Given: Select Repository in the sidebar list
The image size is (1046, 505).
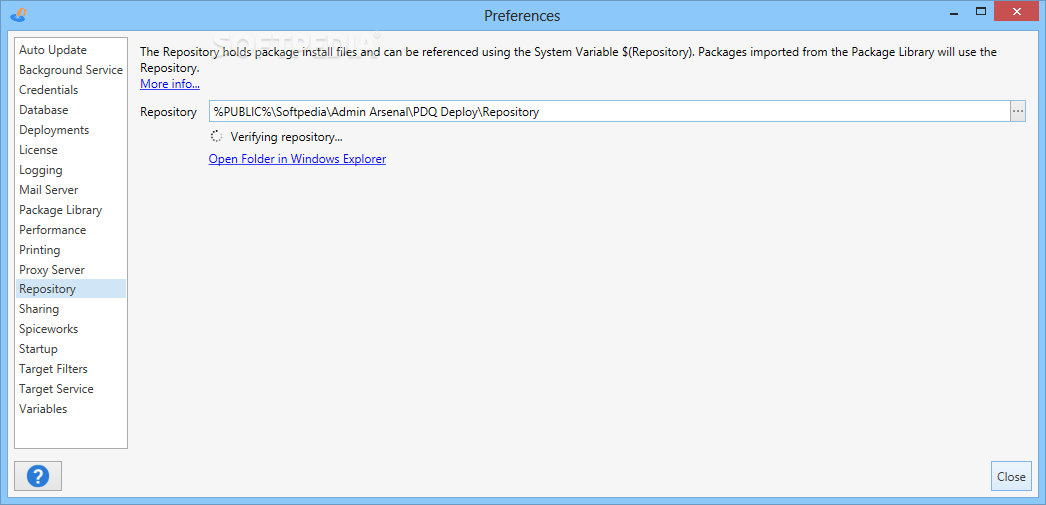Looking at the screenshot, I should pyautogui.click(x=71, y=289).
